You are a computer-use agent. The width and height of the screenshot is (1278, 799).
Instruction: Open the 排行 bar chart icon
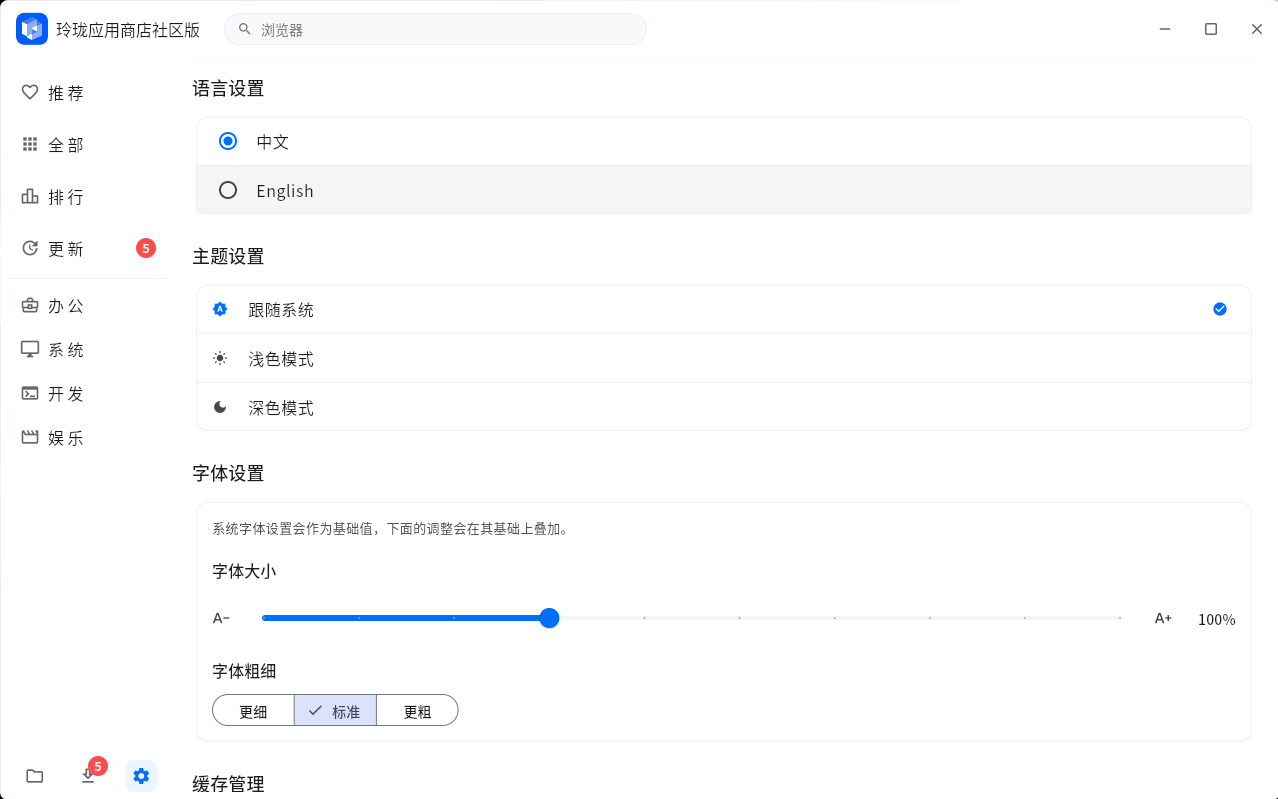[30, 197]
